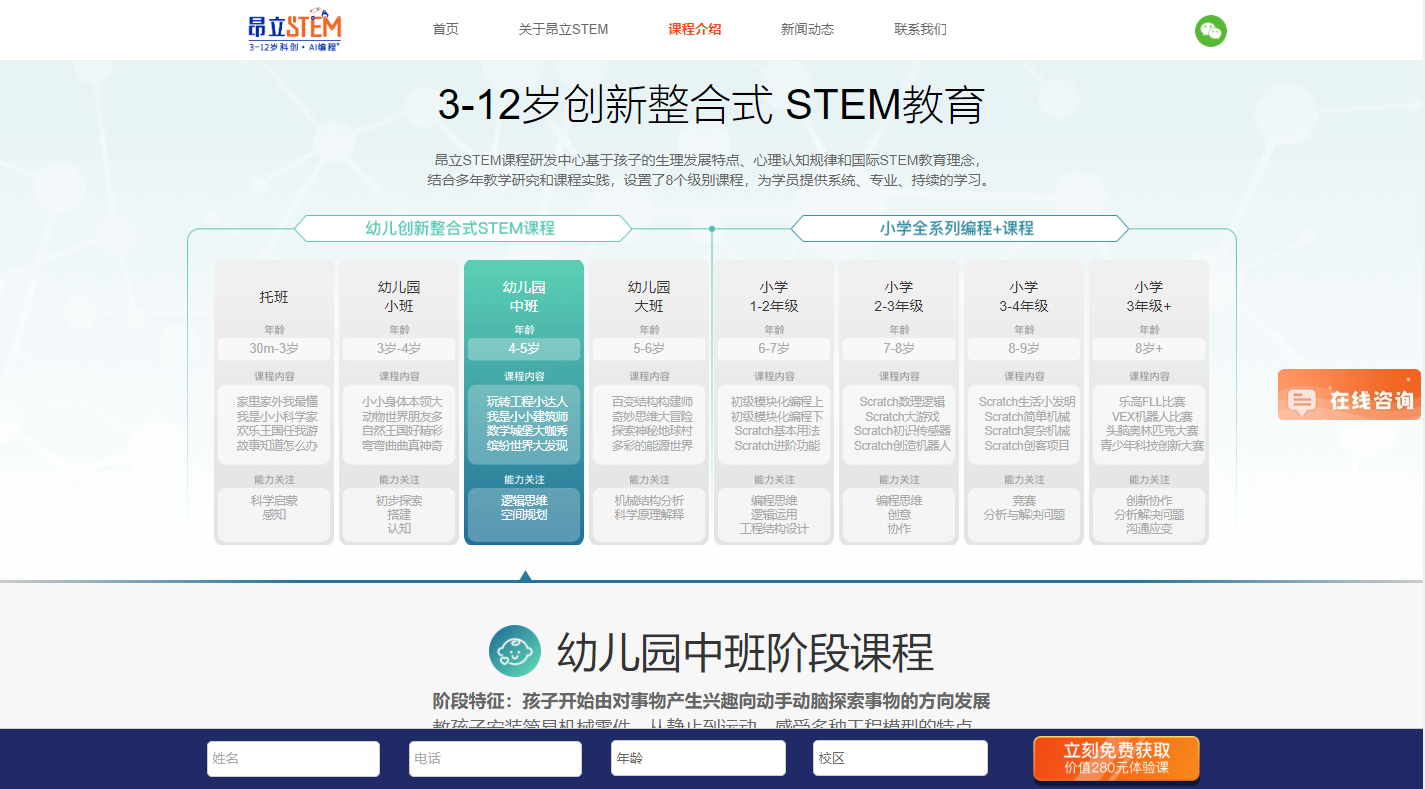Click the 7-8岁 age value
1425x789 pixels.
(899, 349)
